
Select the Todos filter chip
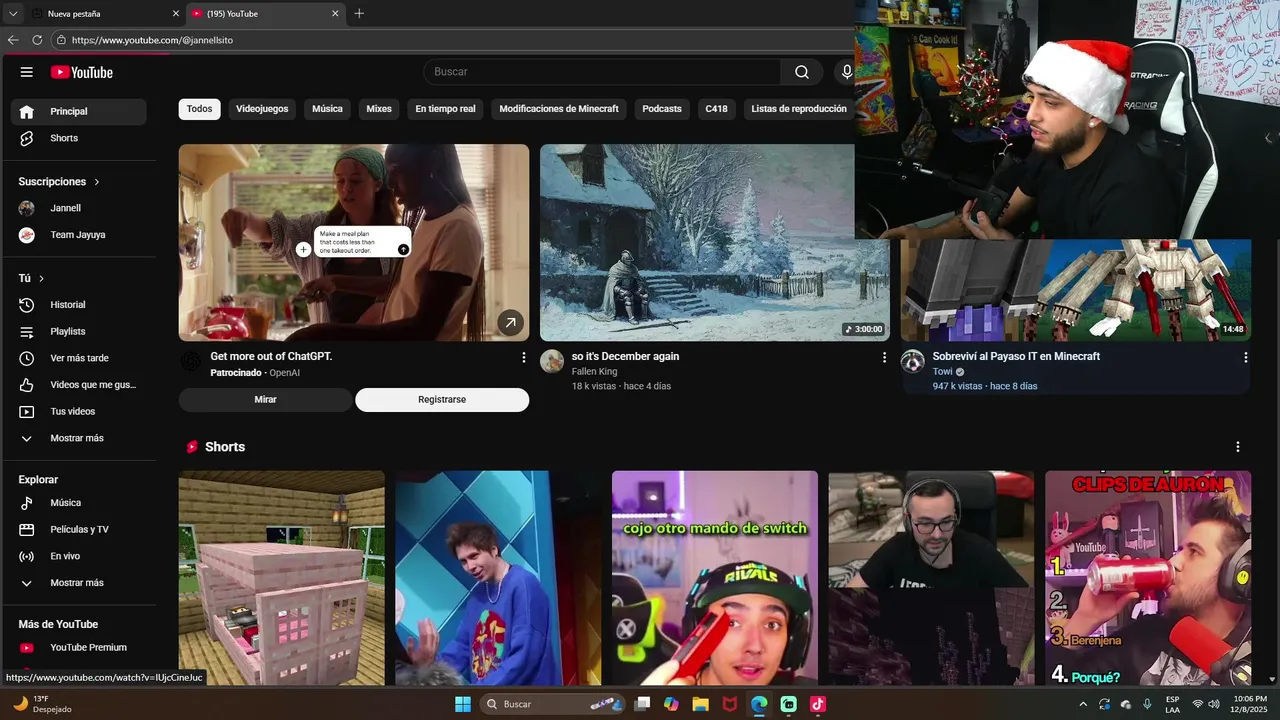tap(199, 109)
